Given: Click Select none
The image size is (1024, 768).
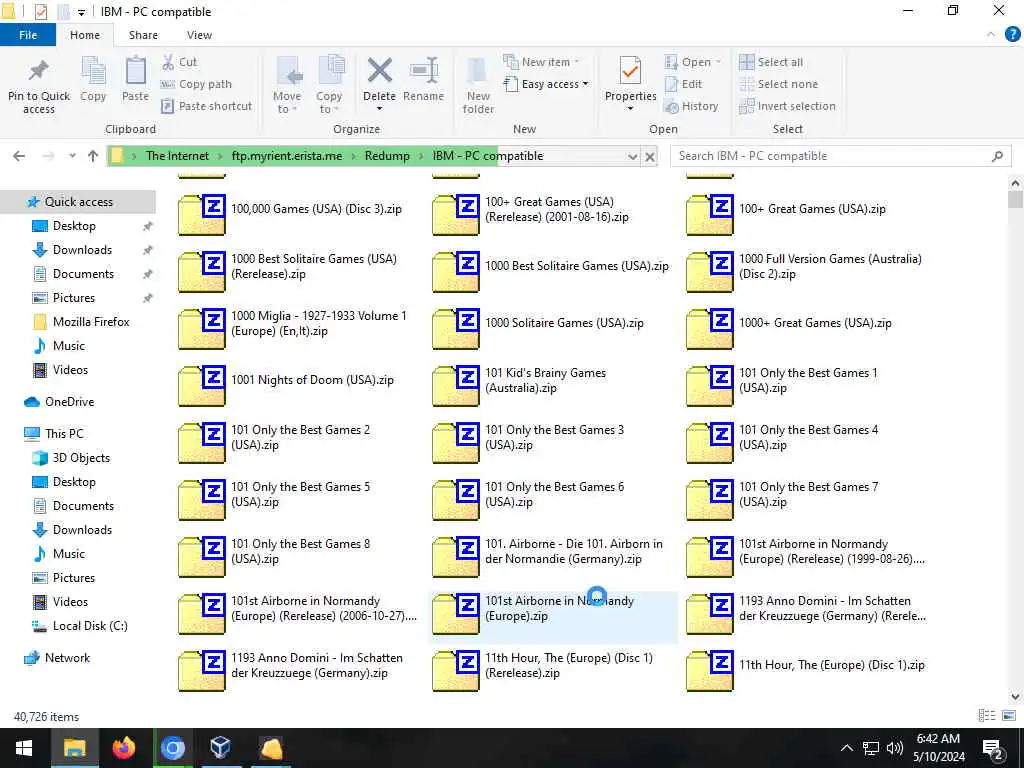Looking at the screenshot, I should pyautogui.click(x=778, y=84).
